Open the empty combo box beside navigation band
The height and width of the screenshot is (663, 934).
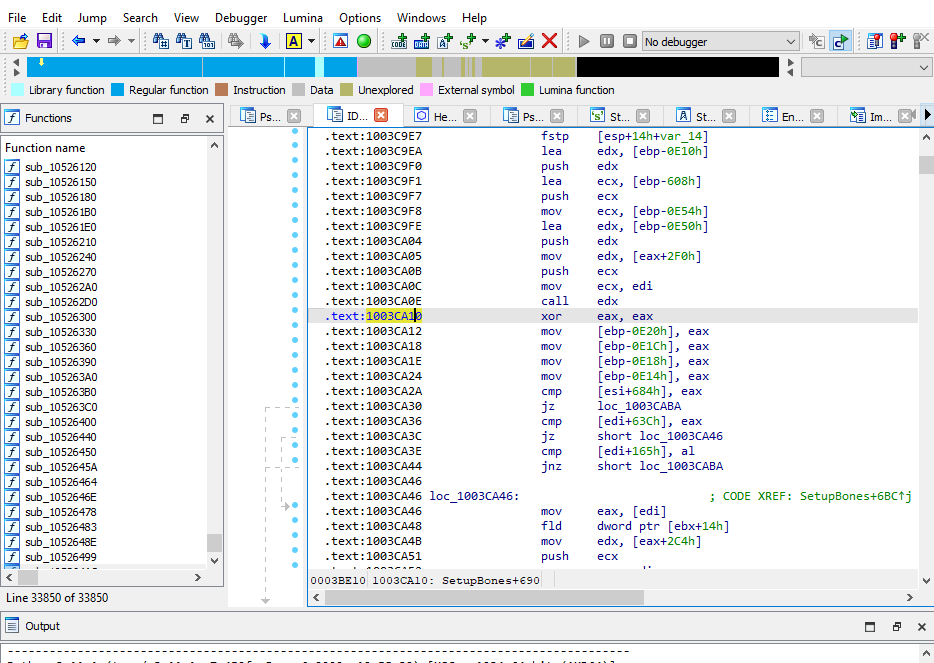[867, 67]
